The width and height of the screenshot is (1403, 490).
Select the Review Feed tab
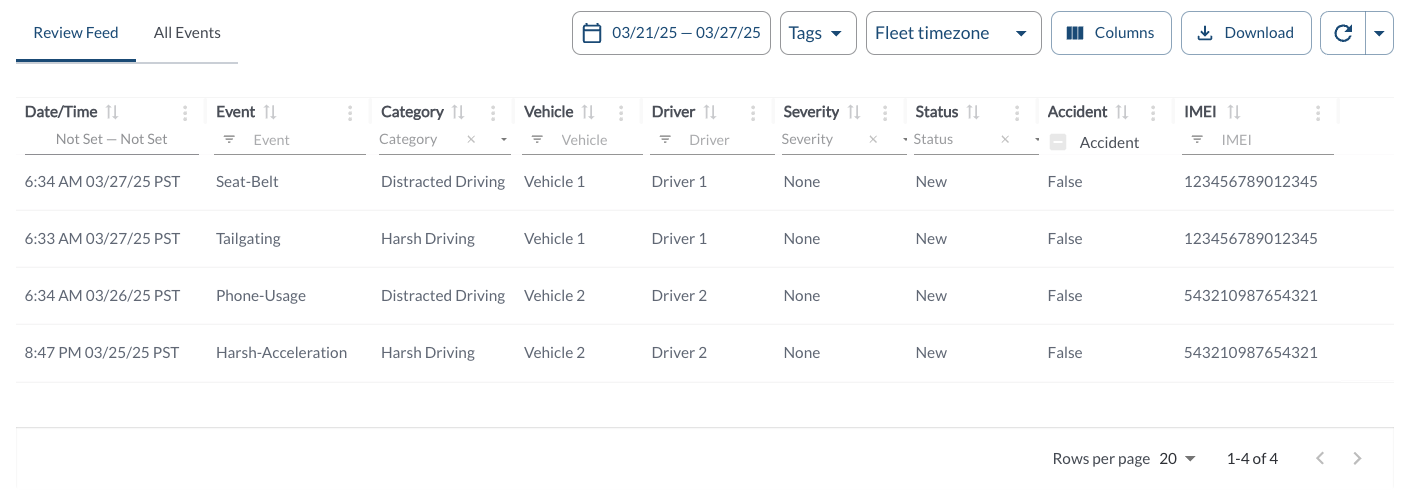(76, 33)
